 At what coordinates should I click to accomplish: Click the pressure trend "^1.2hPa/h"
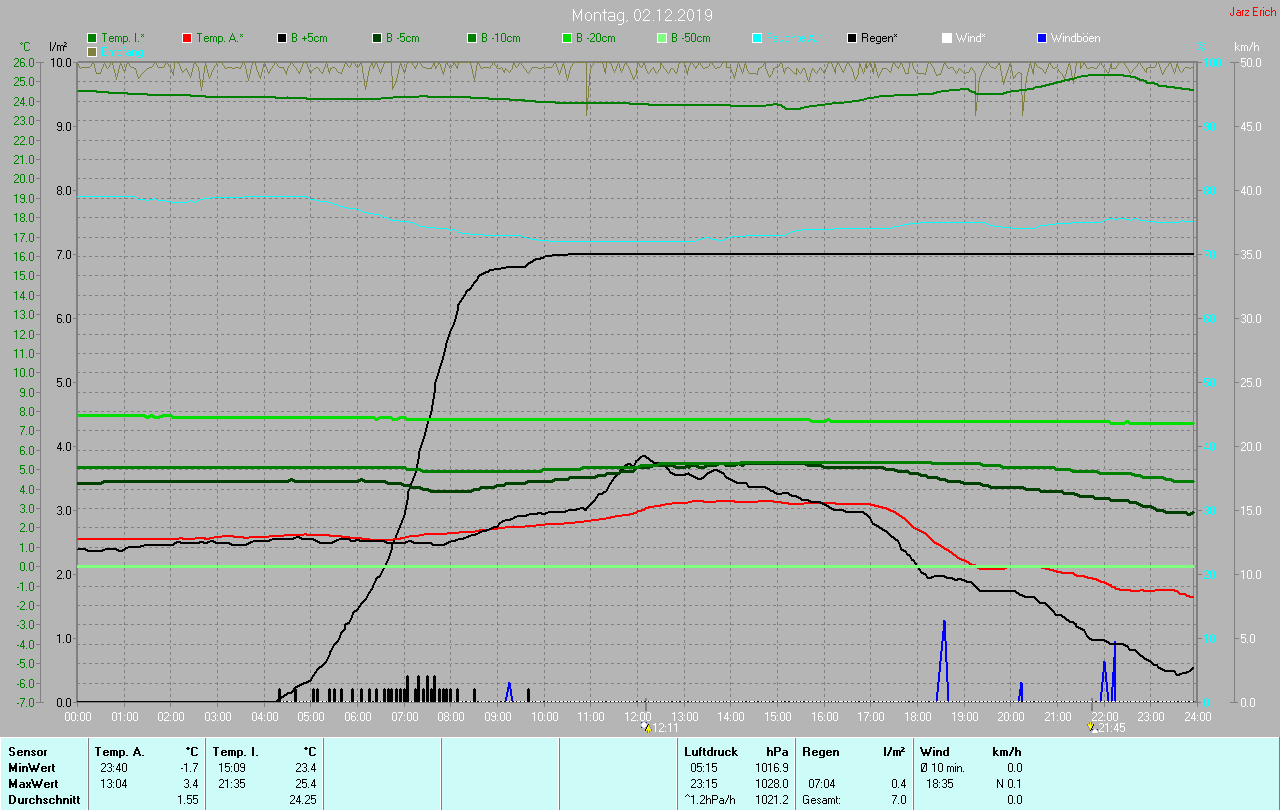tap(710, 800)
